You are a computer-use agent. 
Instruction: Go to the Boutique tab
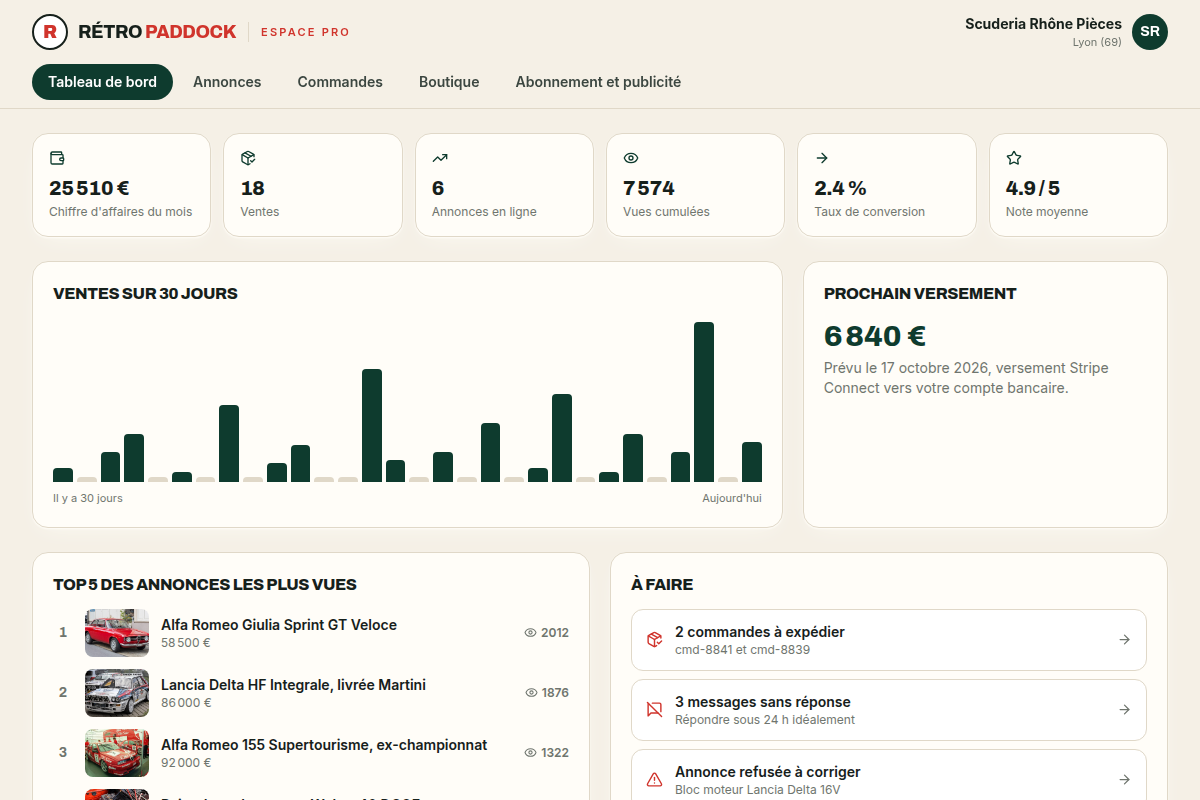[449, 82]
